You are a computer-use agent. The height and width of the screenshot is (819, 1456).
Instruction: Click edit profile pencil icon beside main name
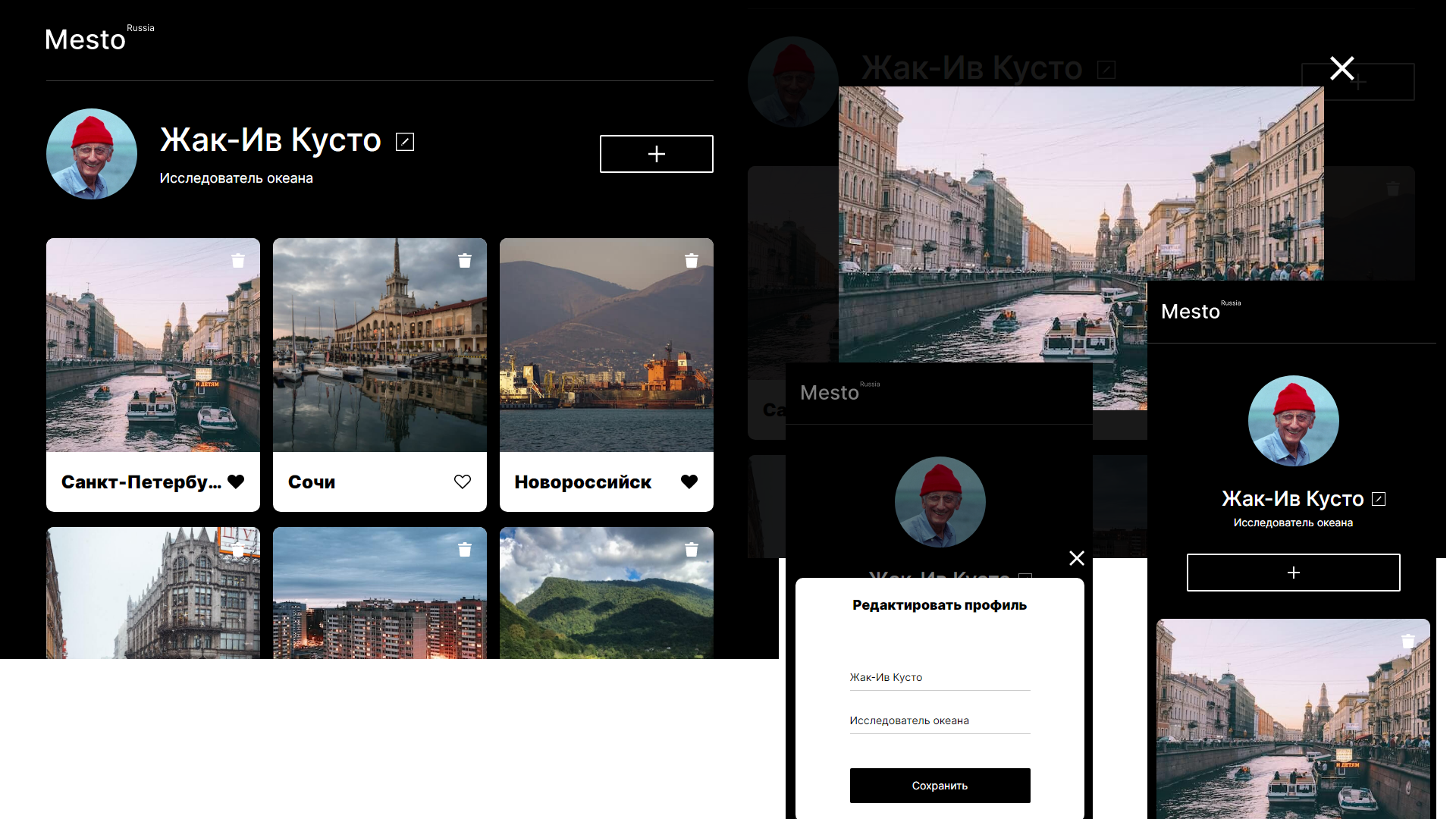pyautogui.click(x=405, y=142)
